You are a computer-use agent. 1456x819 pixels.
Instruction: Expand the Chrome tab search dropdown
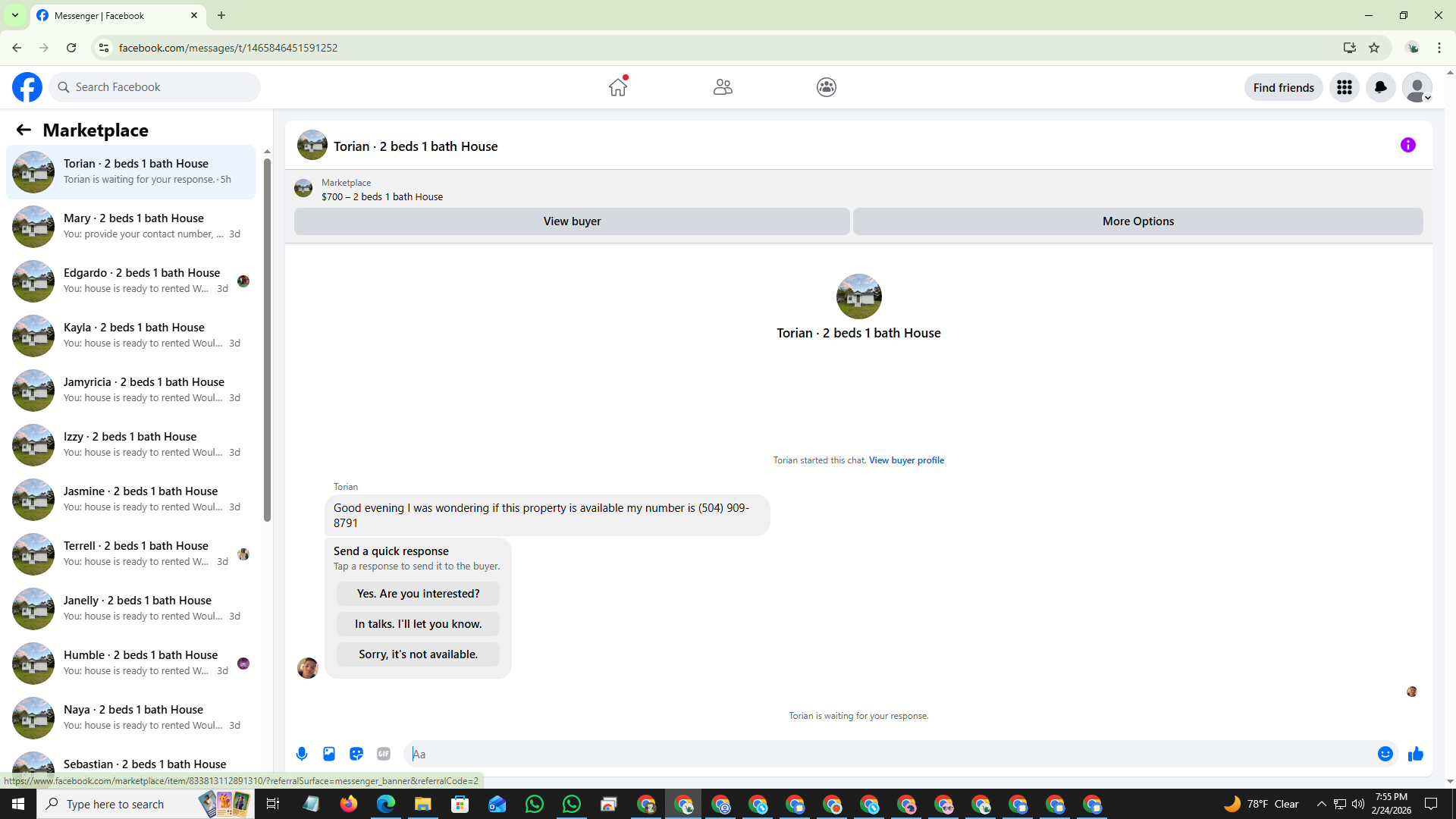(x=14, y=15)
